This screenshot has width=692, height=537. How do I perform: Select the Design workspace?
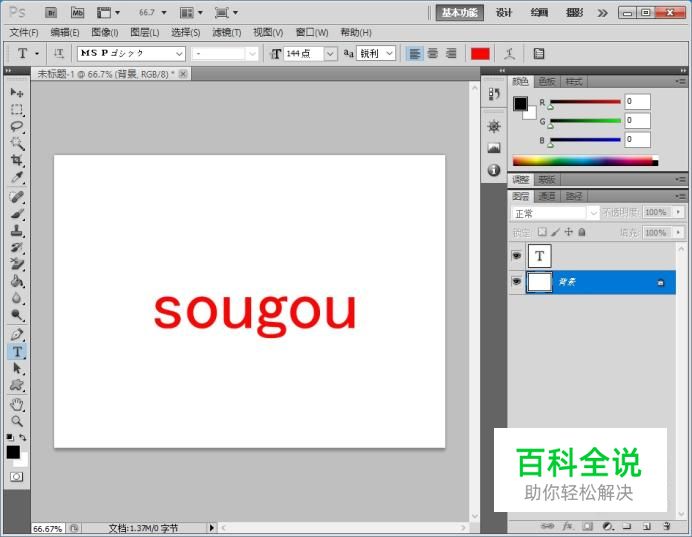pos(504,13)
